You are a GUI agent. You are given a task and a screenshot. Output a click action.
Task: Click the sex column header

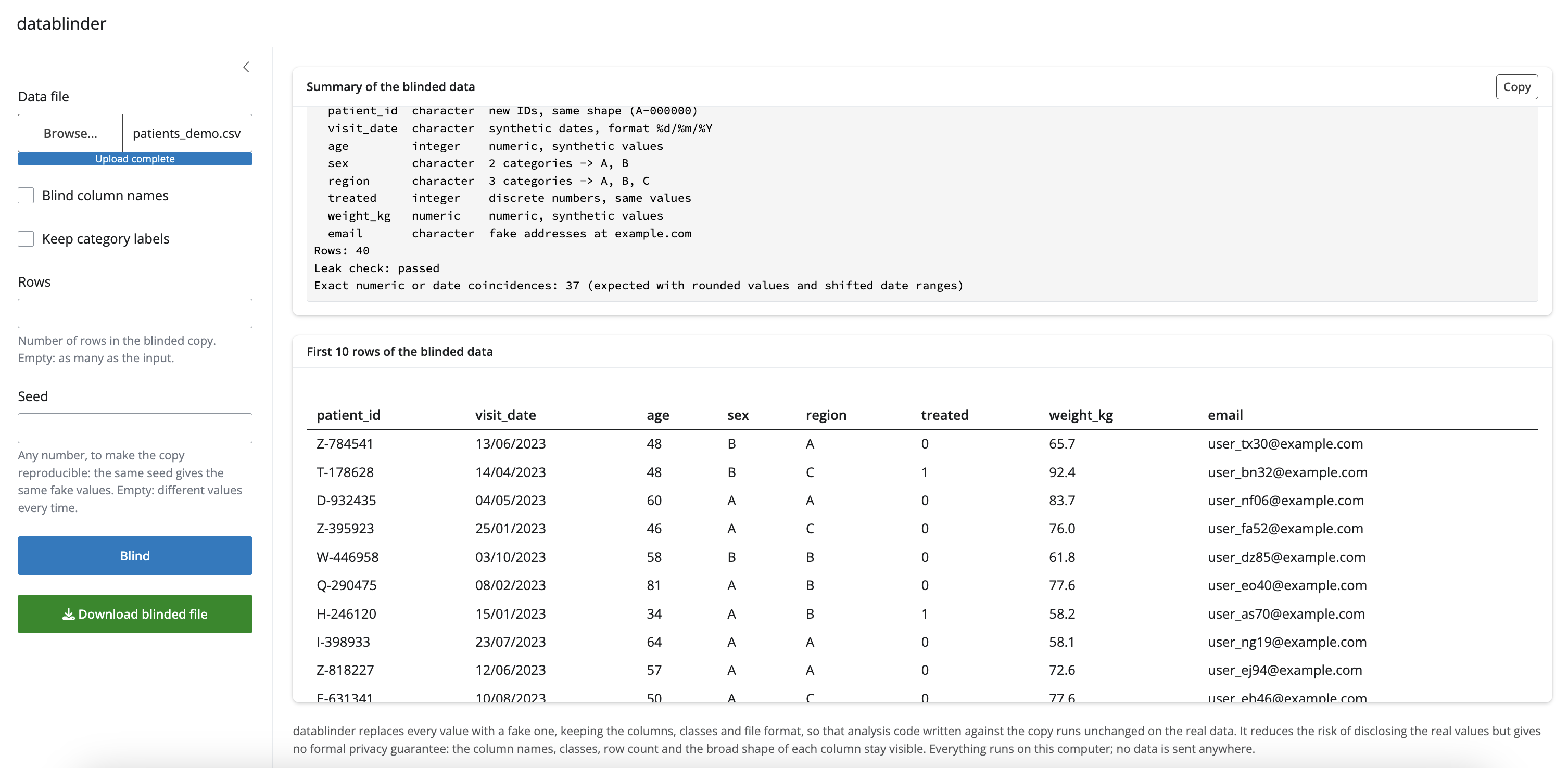click(738, 416)
